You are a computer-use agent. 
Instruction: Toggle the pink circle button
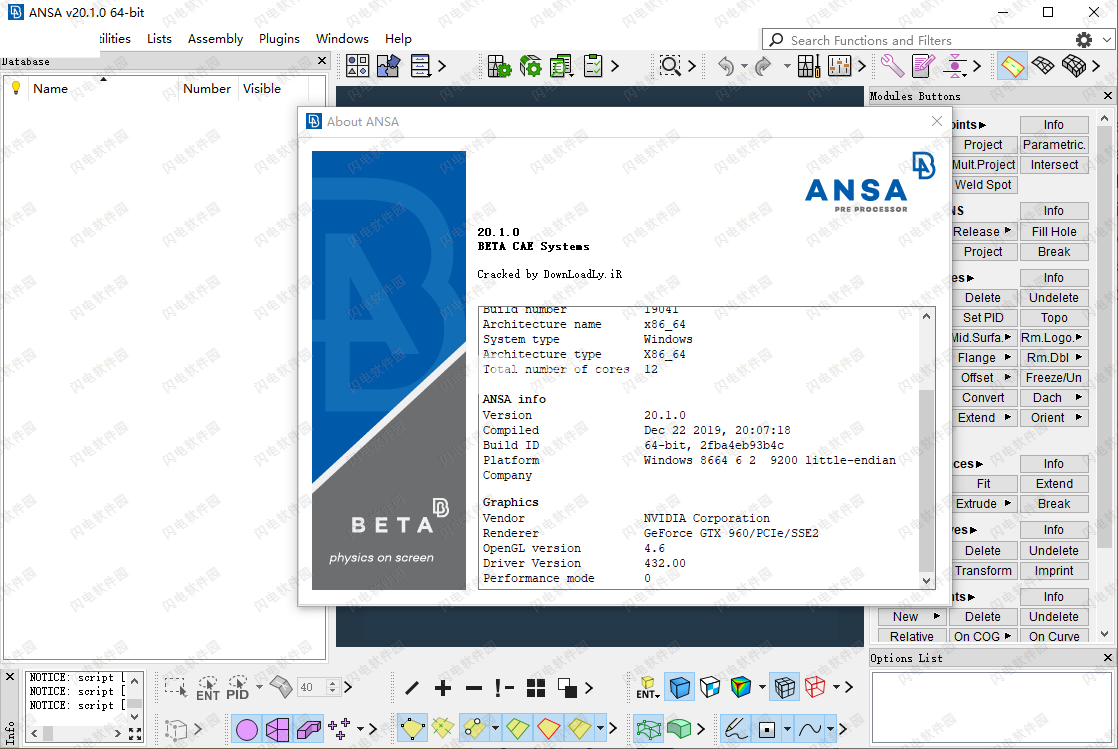click(247, 729)
